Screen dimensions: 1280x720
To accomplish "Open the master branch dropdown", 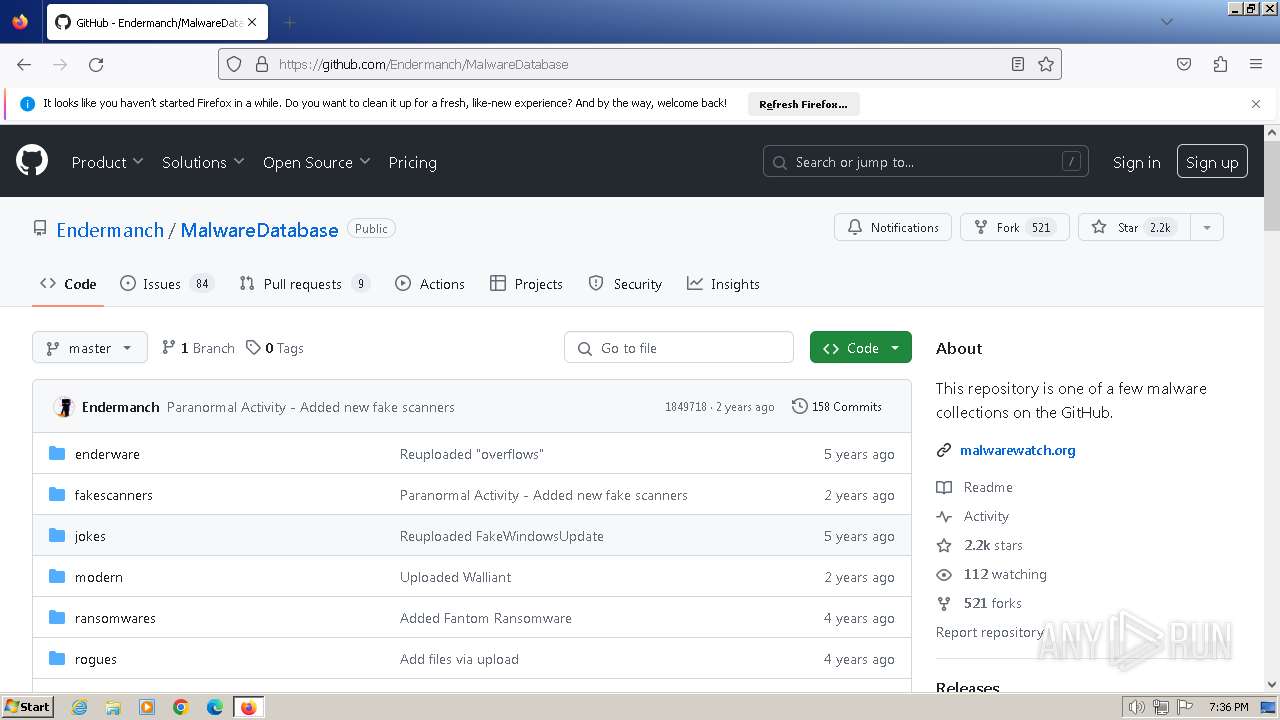I will (90, 348).
